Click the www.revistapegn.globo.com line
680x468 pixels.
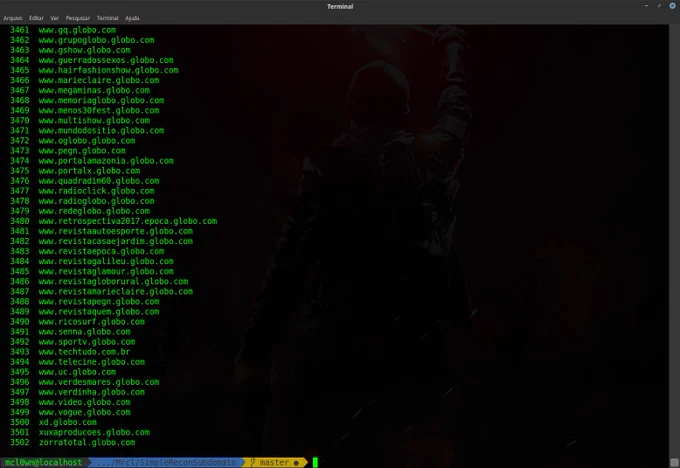[99, 301]
